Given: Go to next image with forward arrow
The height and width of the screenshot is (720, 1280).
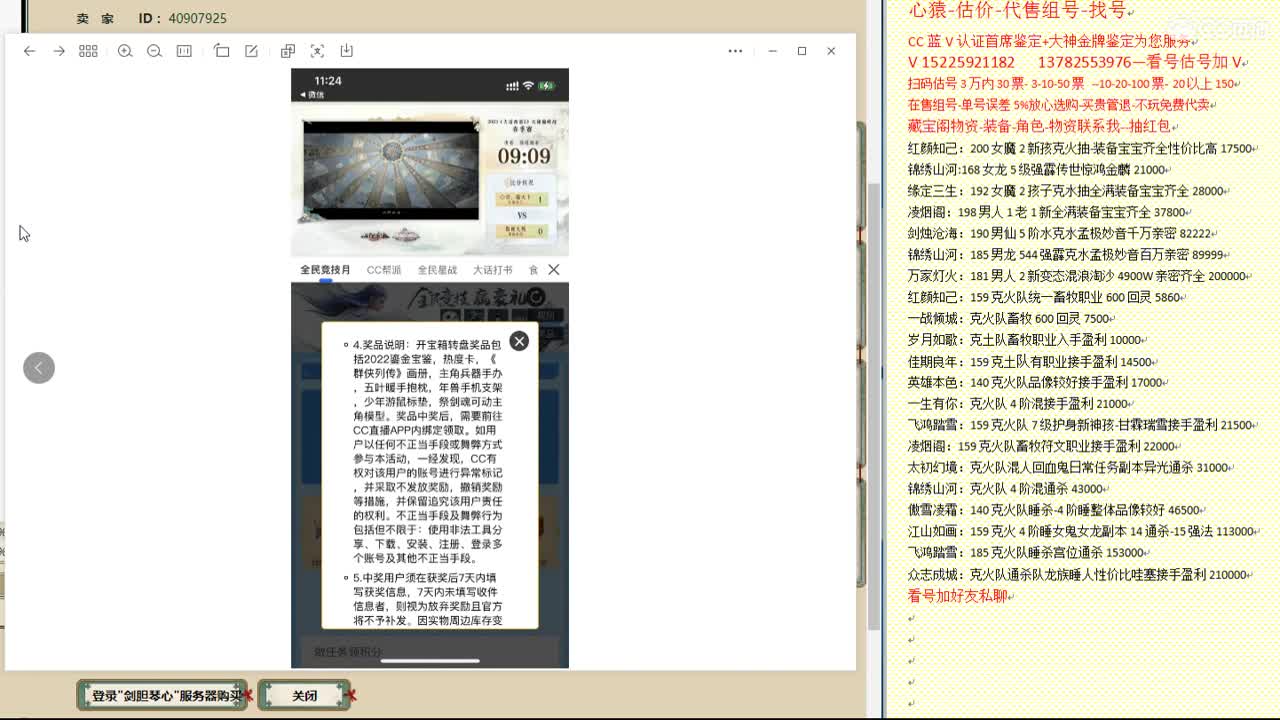Looking at the screenshot, I should click(59, 51).
